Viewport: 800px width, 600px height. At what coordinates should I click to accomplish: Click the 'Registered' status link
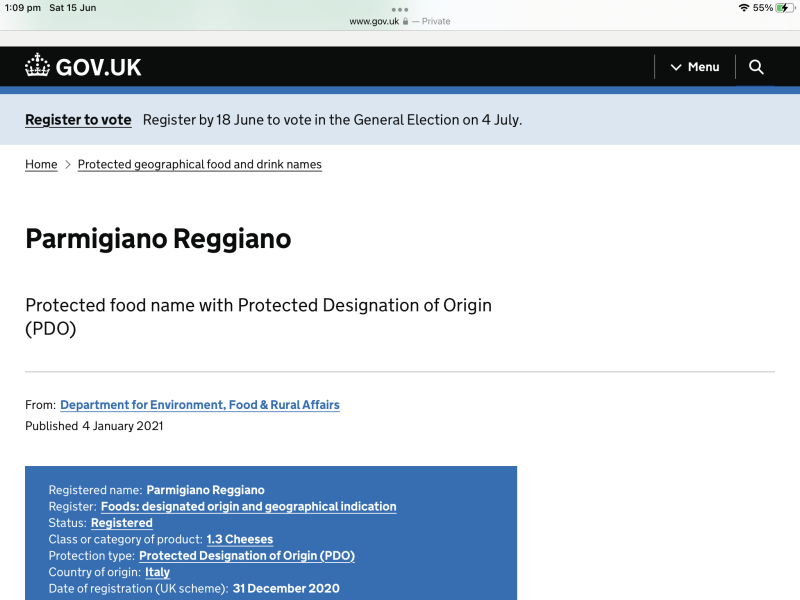click(x=121, y=522)
